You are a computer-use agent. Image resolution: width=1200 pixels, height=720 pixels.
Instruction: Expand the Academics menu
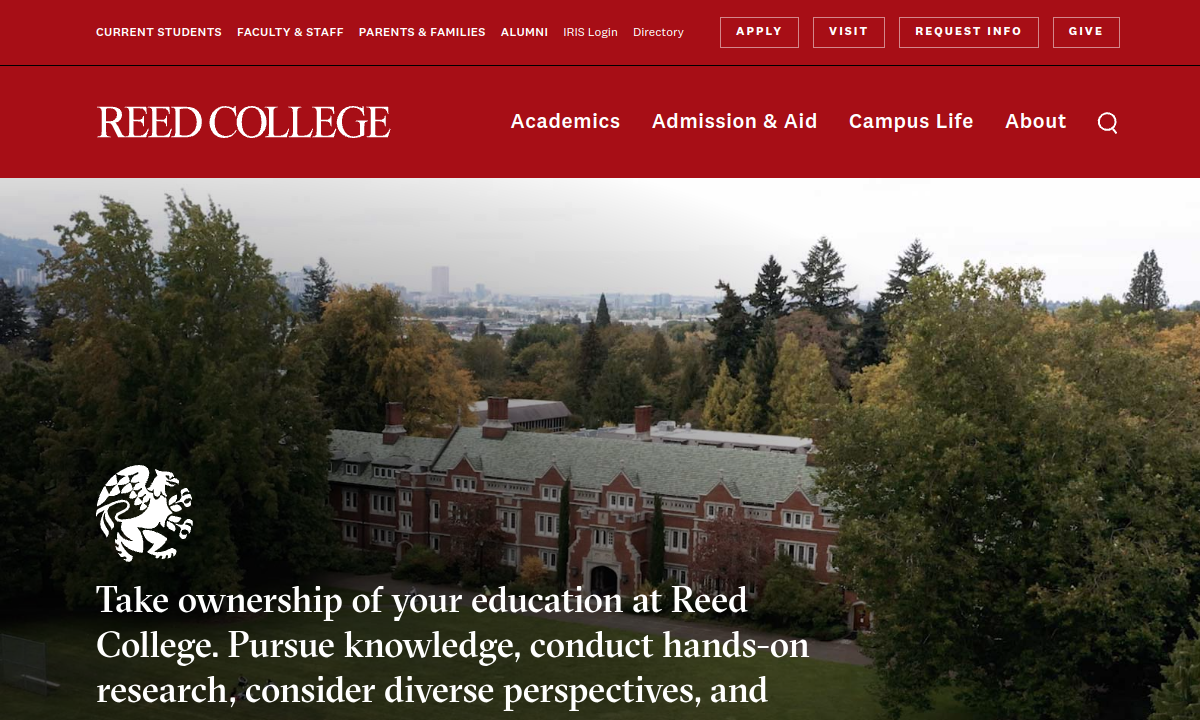(565, 121)
